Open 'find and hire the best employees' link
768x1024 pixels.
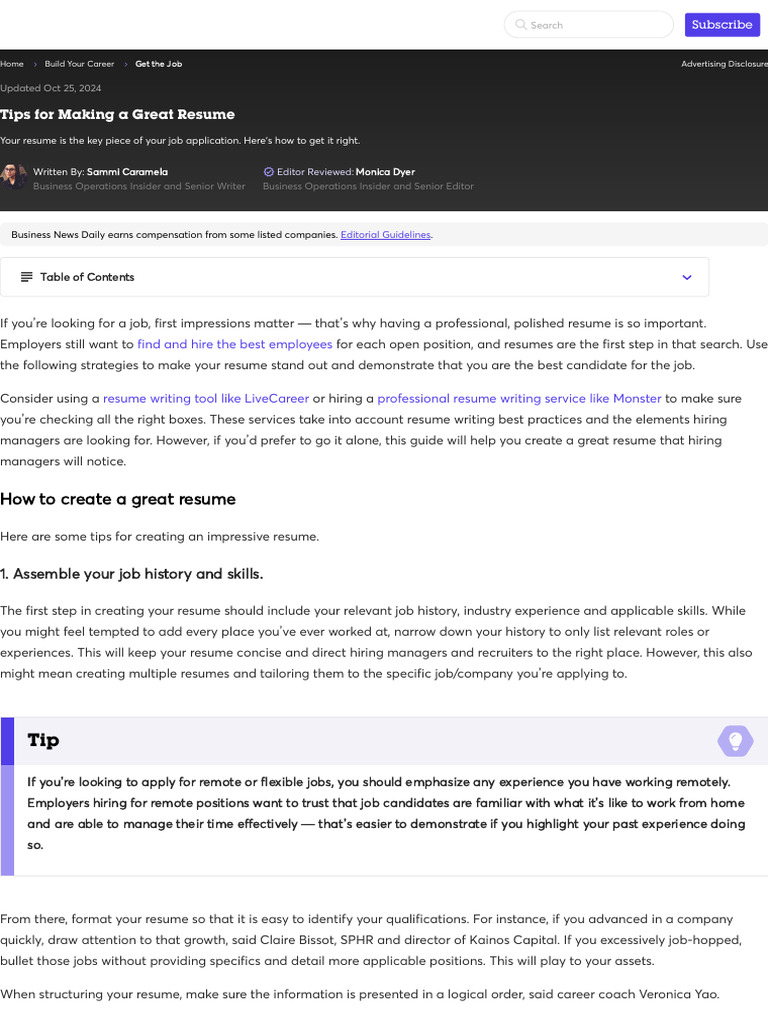[234, 344]
